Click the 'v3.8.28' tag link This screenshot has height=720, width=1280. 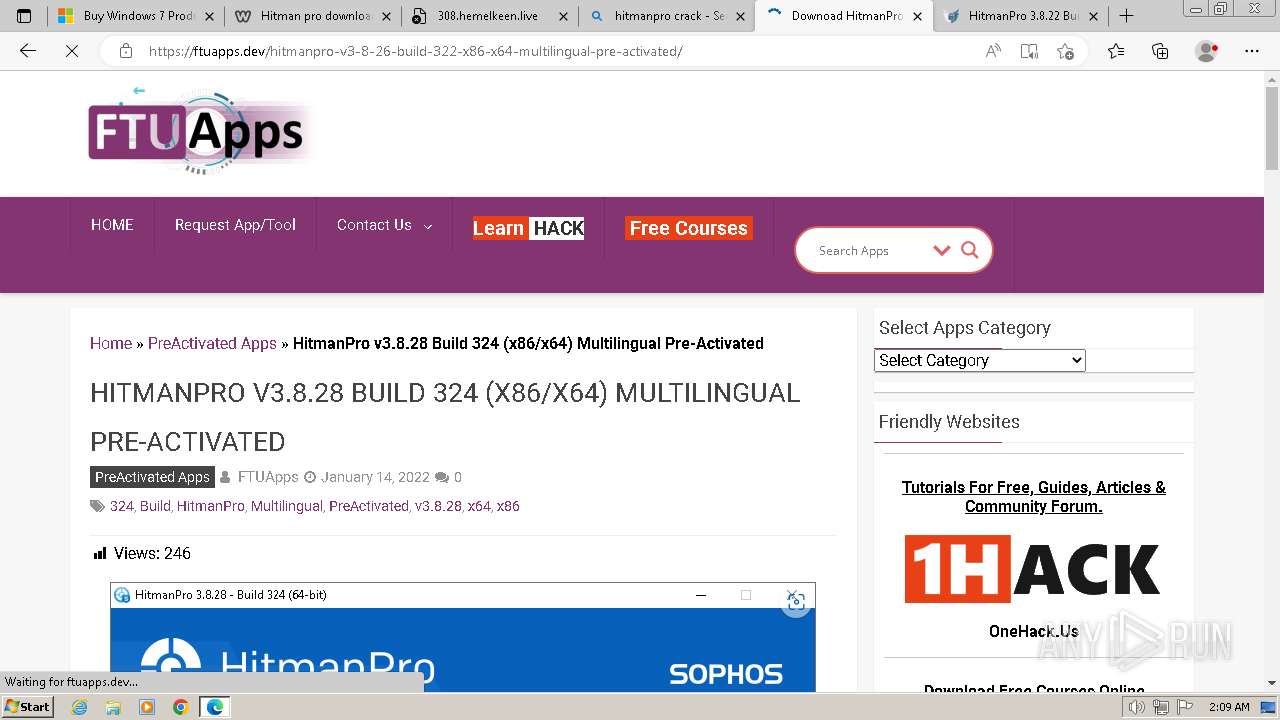point(438,506)
